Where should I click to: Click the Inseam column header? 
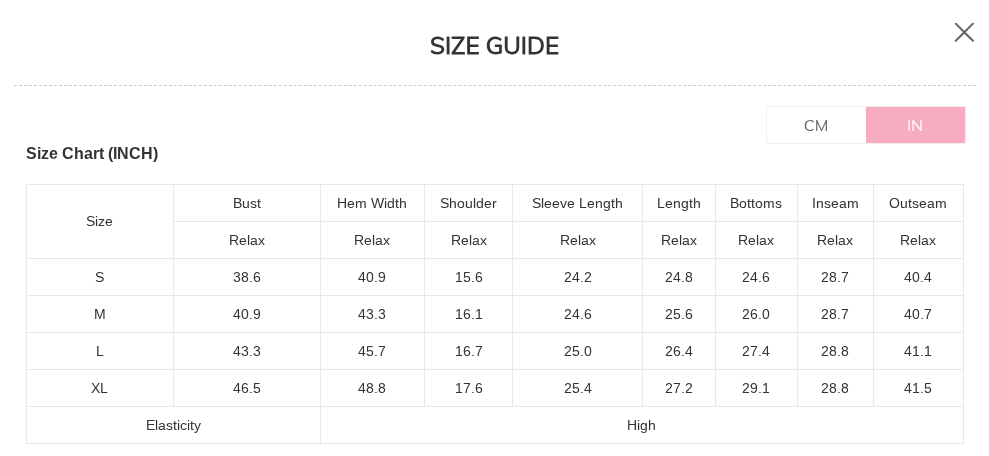pos(835,203)
